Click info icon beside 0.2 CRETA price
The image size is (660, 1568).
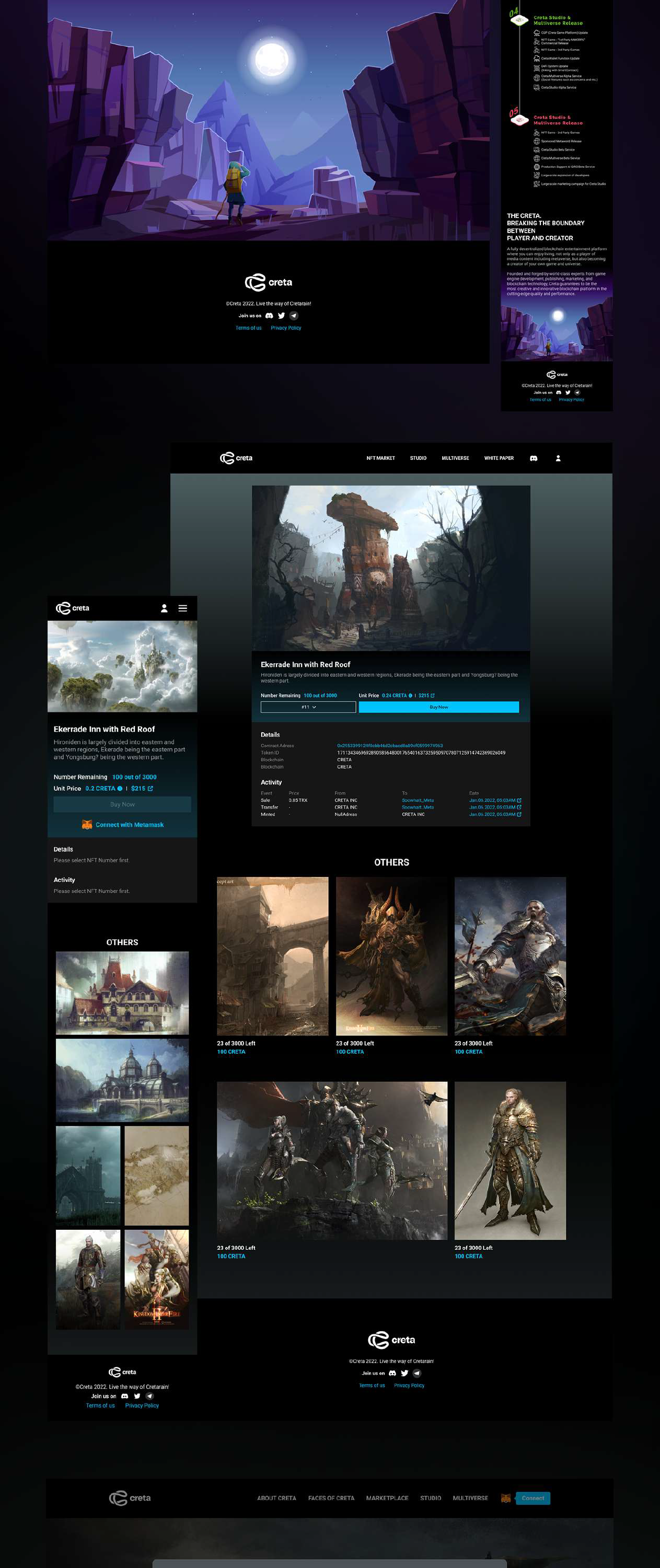(x=120, y=788)
